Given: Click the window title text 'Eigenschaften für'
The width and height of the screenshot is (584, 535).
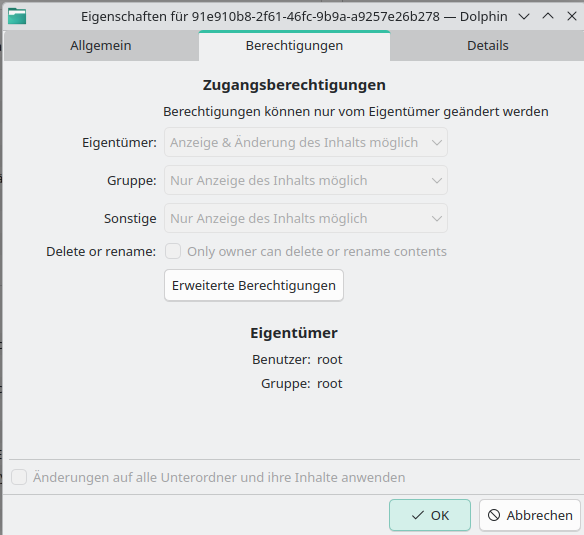Looking at the screenshot, I should pyautogui.click(x=134, y=17).
